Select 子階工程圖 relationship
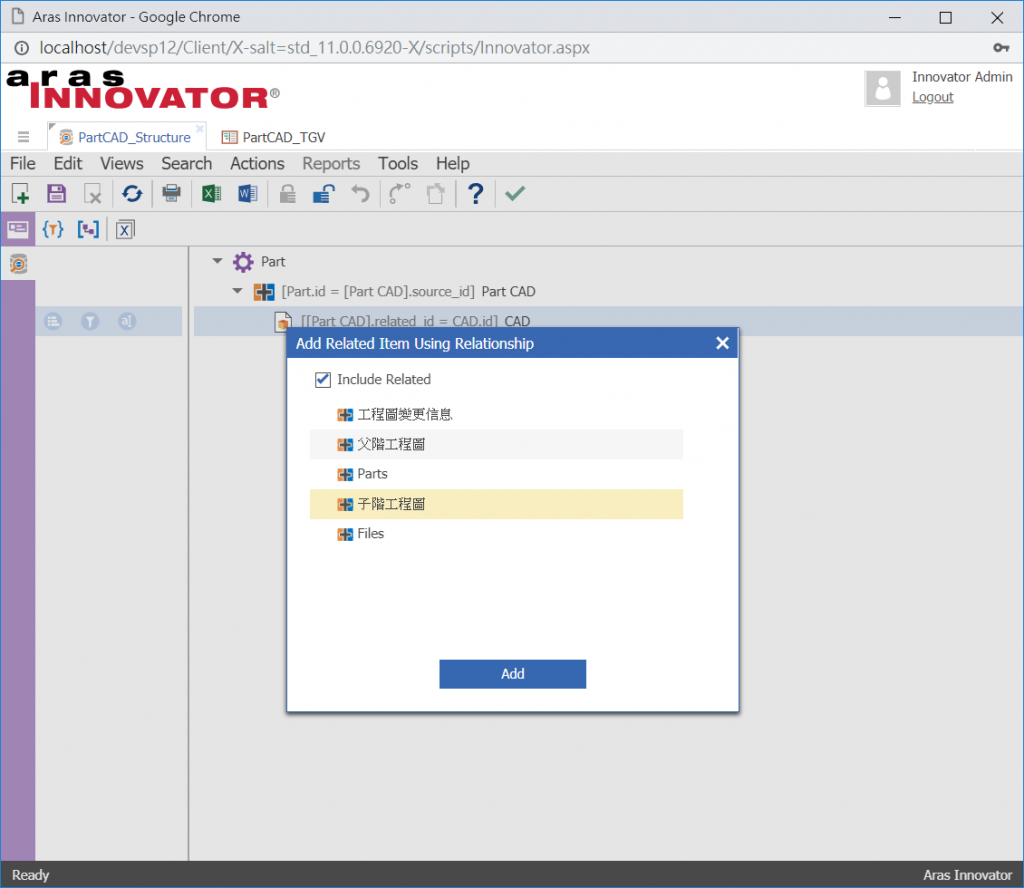Image resolution: width=1024 pixels, height=888 pixels. (x=496, y=504)
